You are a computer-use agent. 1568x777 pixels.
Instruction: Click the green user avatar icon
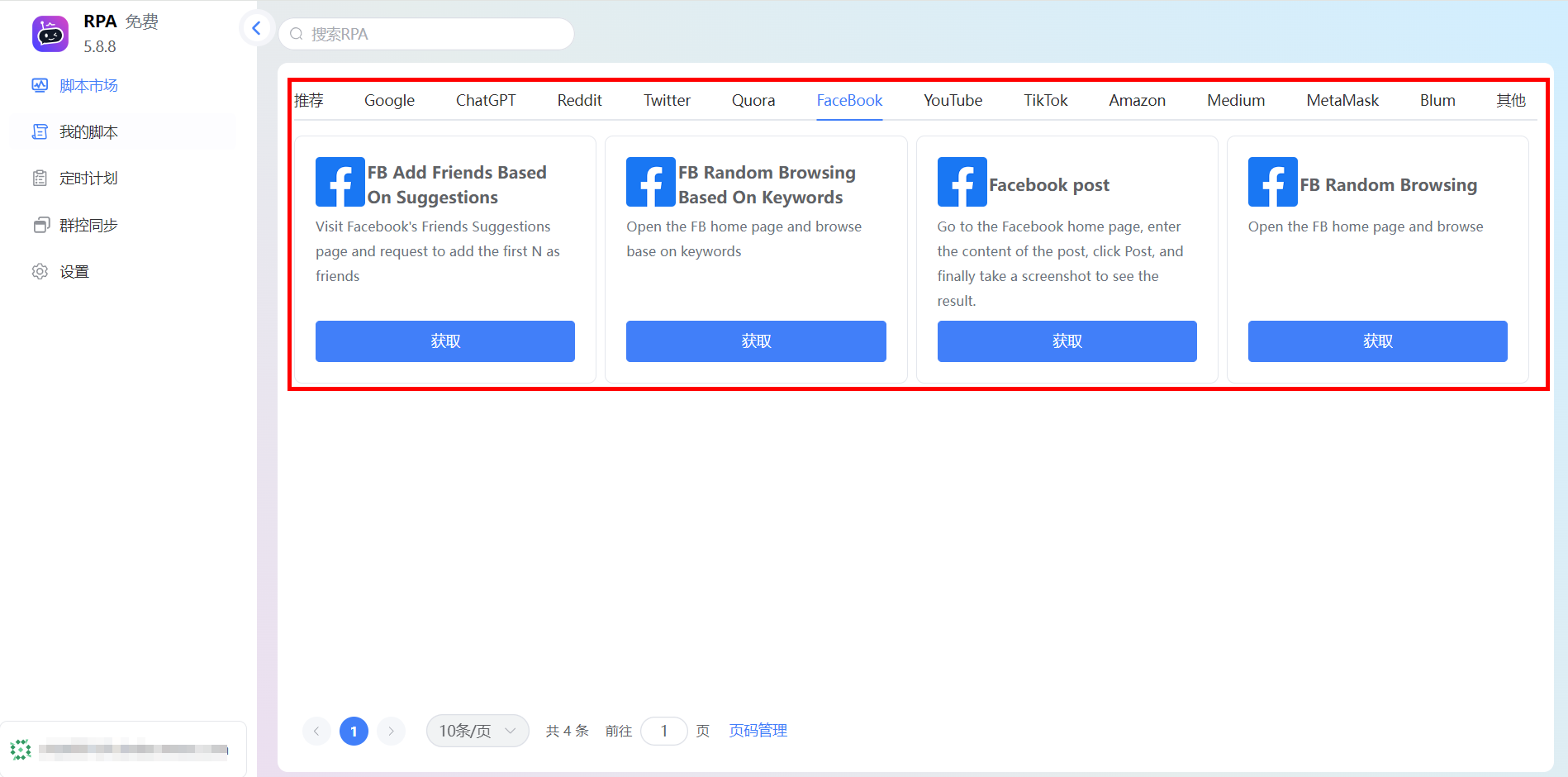(21, 750)
